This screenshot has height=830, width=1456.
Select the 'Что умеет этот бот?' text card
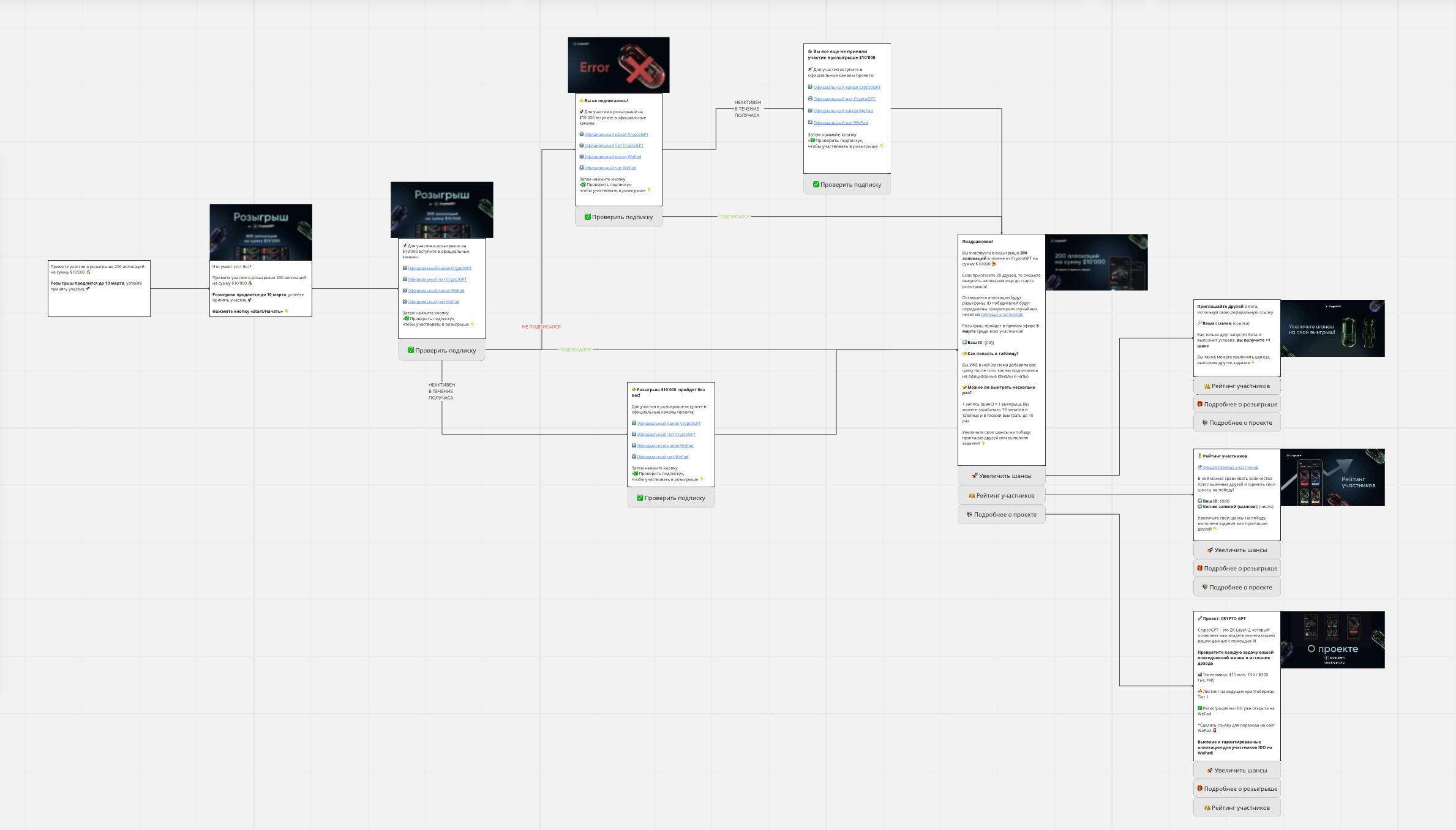pyautogui.click(x=261, y=289)
